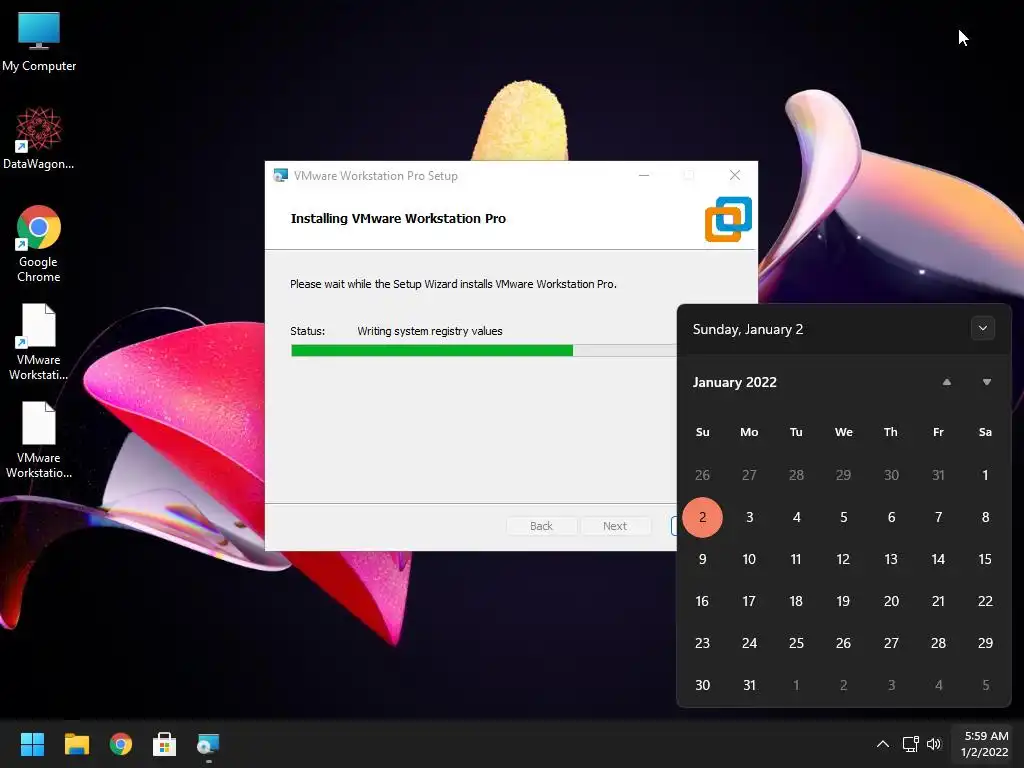
Task: Open the Windows Start menu
Action: (32, 744)
